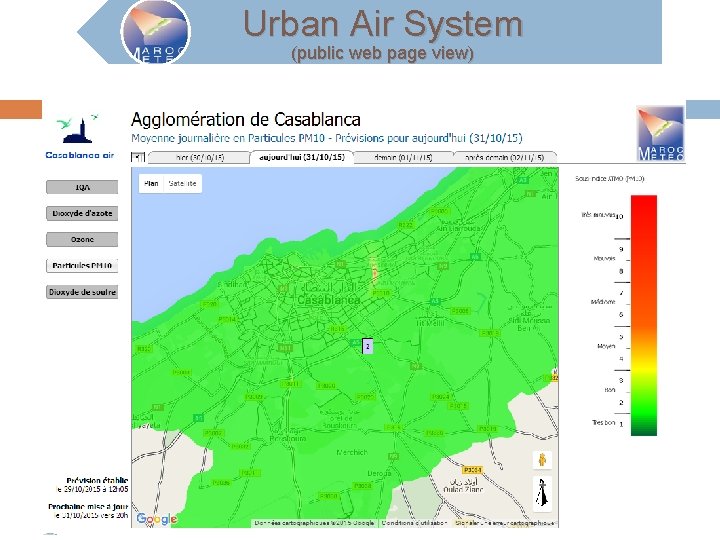Viewport: 720px width, 540px height.
Task: Switch to the hier (30/10/15) tab
Action: [x=200, y=158]
